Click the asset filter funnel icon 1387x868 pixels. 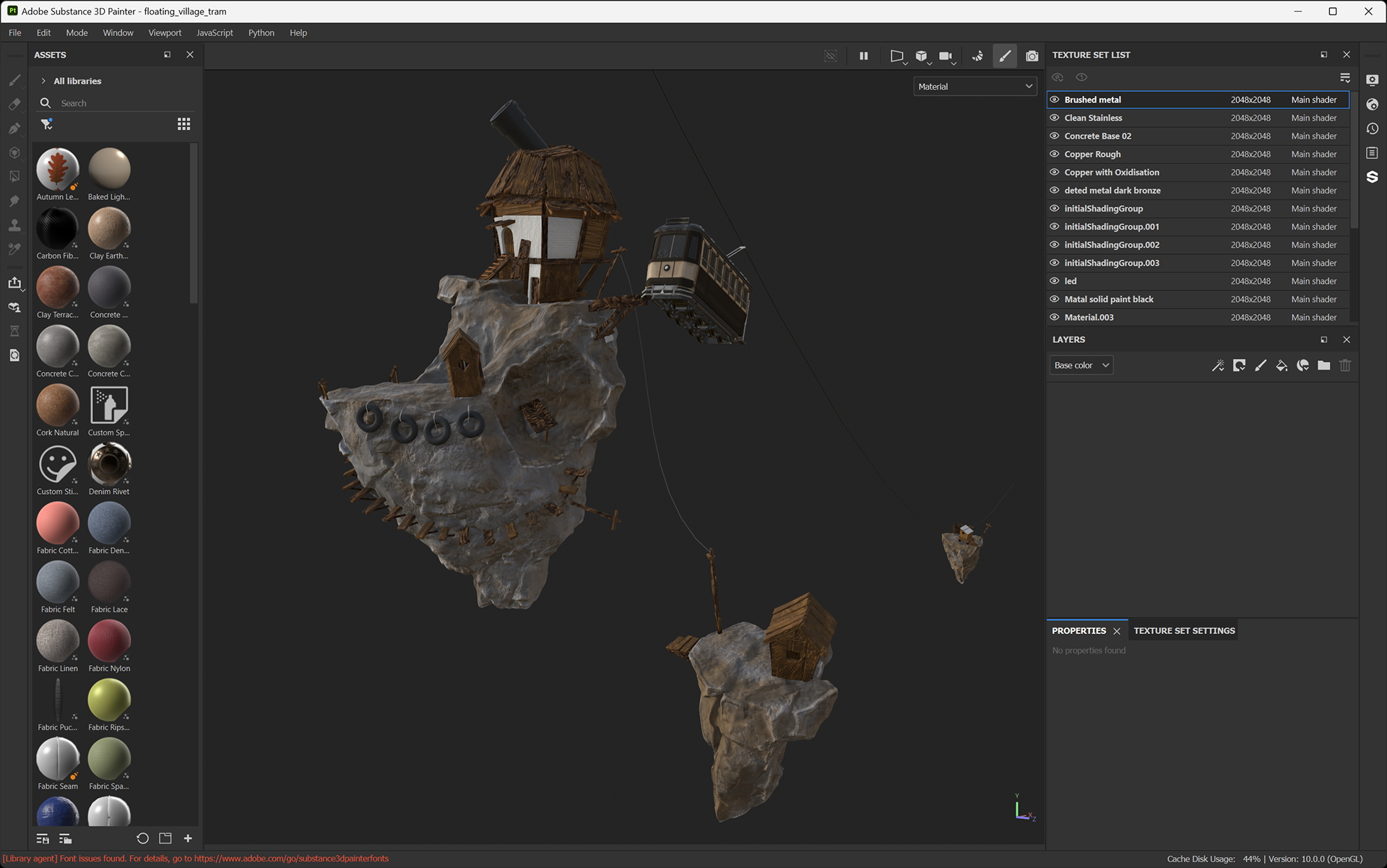click(x=46, y=124)
